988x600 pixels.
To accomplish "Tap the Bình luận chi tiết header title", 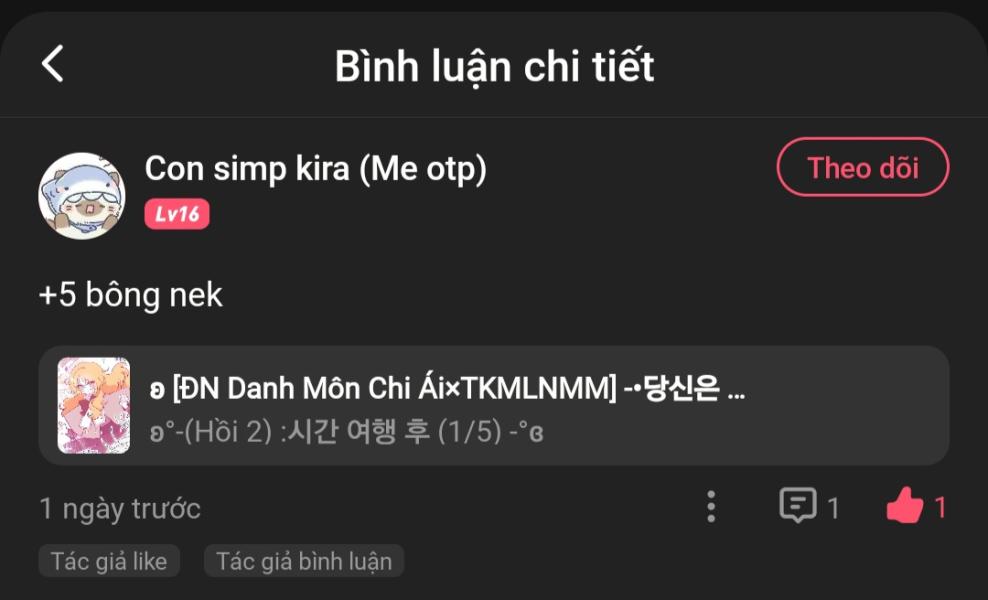I will (495, 66).
